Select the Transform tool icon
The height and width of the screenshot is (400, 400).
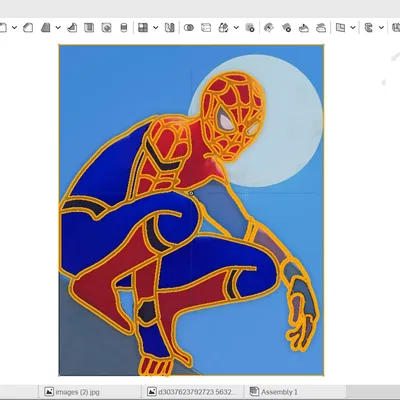point(223,28)
